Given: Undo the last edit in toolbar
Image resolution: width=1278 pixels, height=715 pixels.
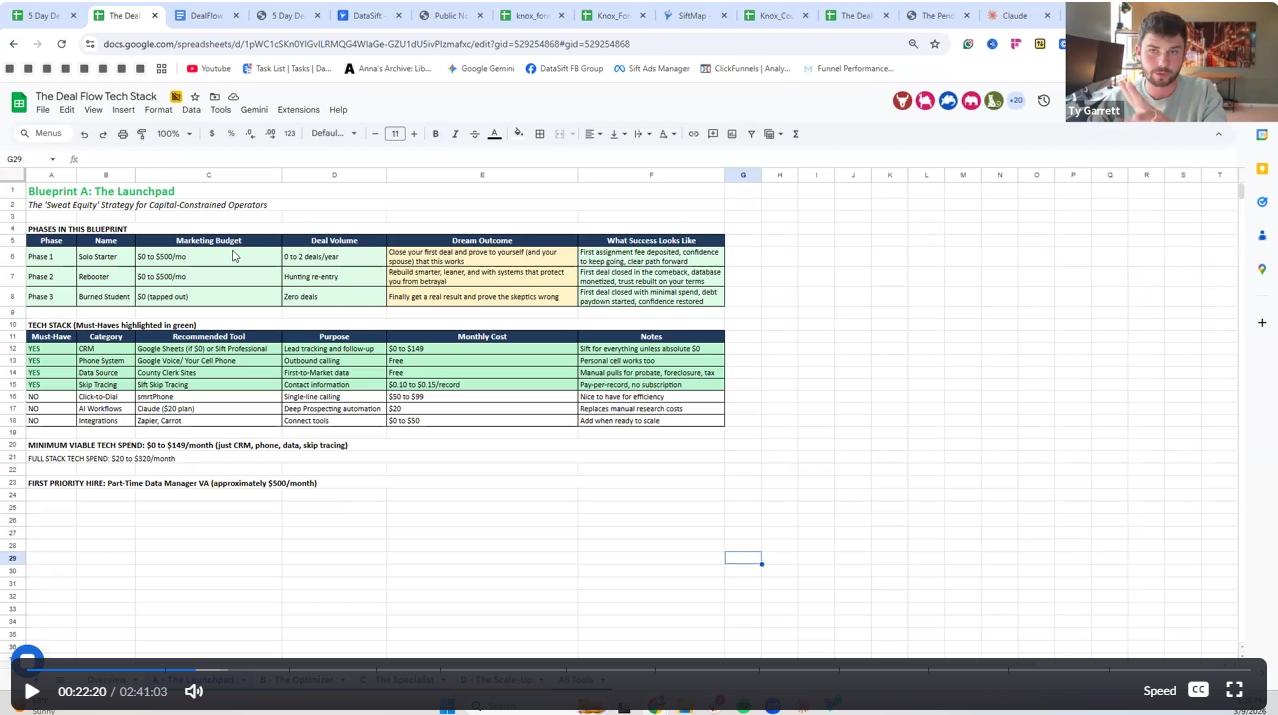Looking at the screenshot, I should coord(84,134).
